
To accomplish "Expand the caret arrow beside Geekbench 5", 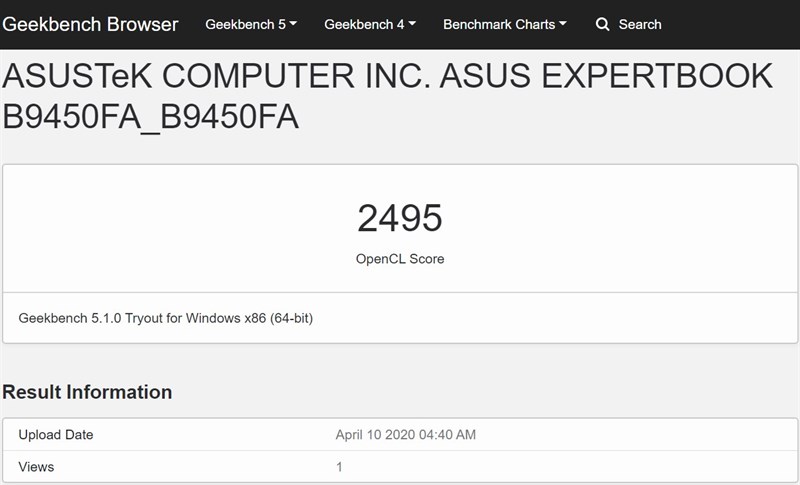I will tap(293, 23).
